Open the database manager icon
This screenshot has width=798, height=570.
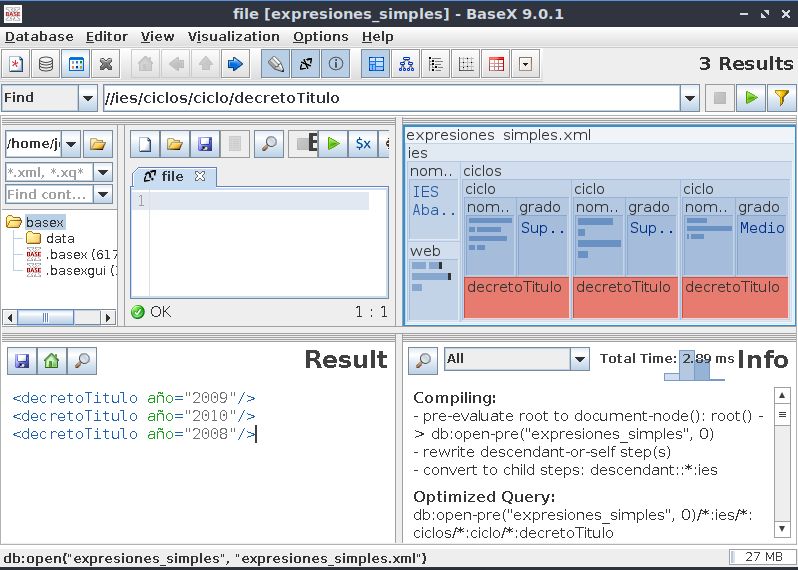45,64
